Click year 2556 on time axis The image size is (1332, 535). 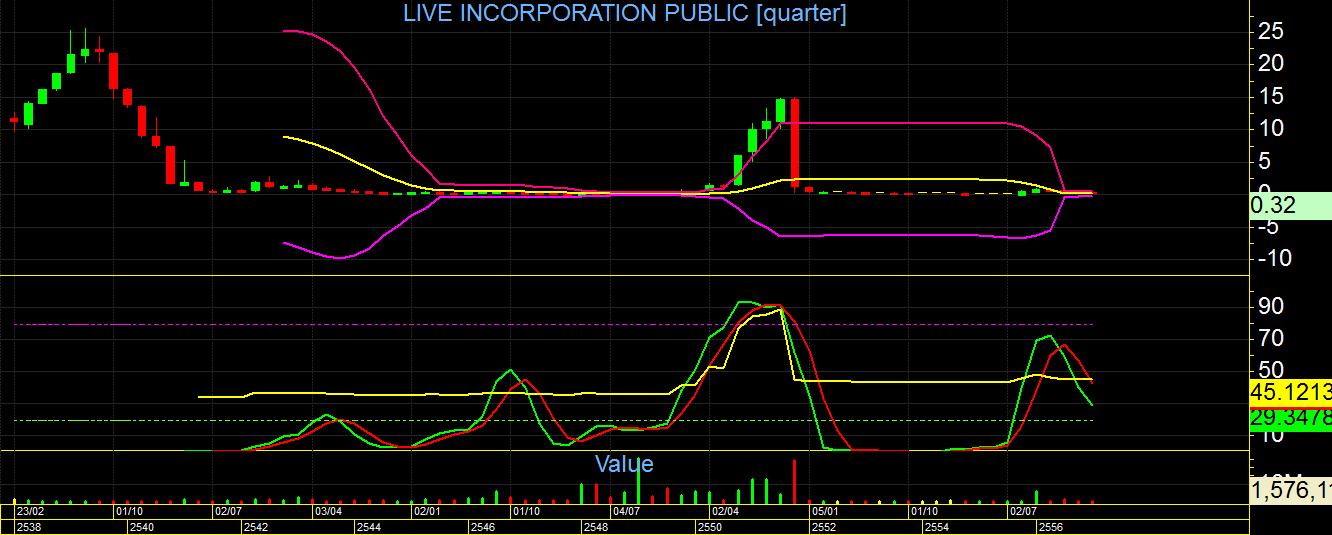tap(1050, 526)
